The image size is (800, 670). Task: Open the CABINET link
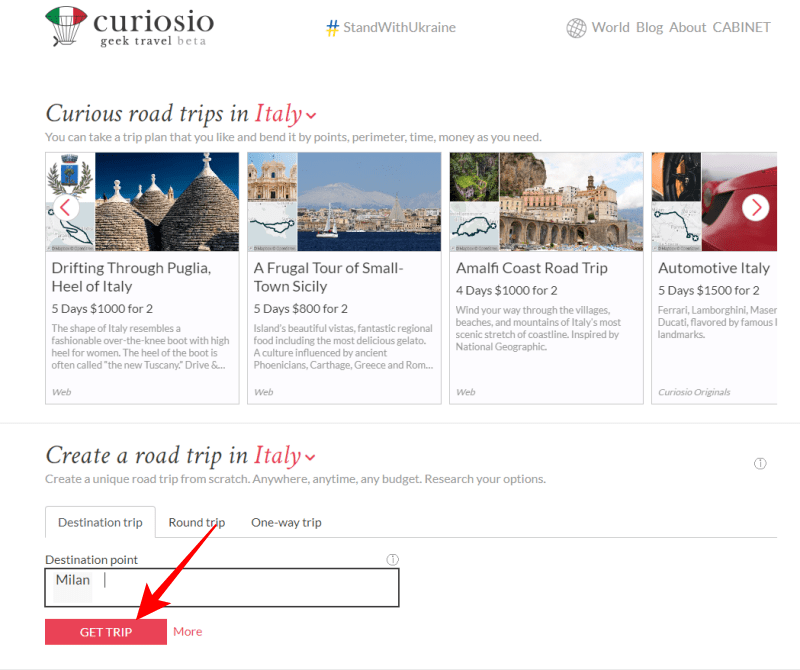(741, 27)
